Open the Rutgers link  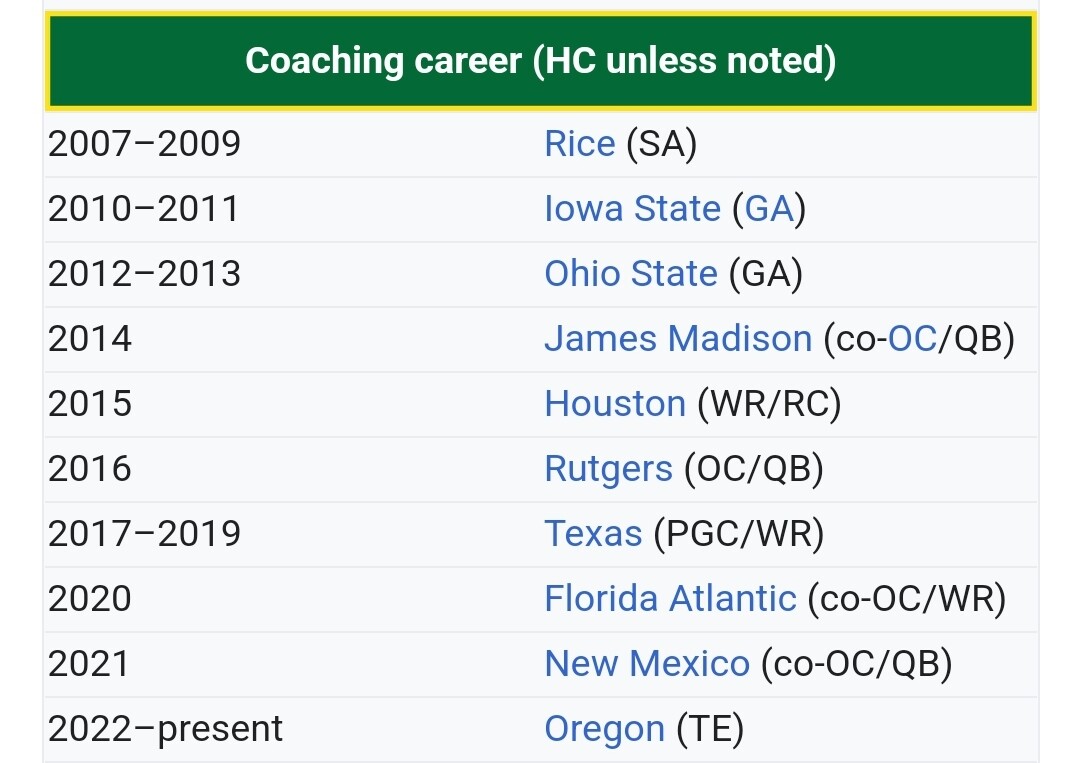coord(608,469)
